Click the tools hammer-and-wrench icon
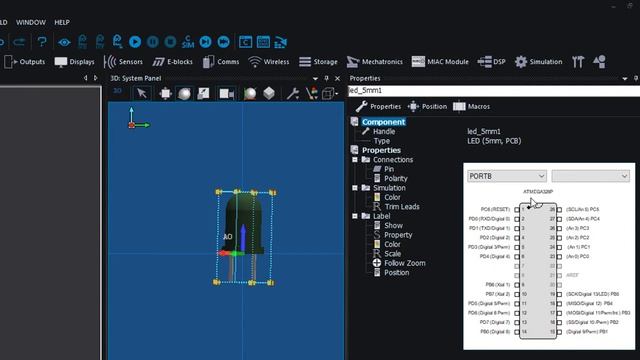Screen dimensions: 640x360 578,62
